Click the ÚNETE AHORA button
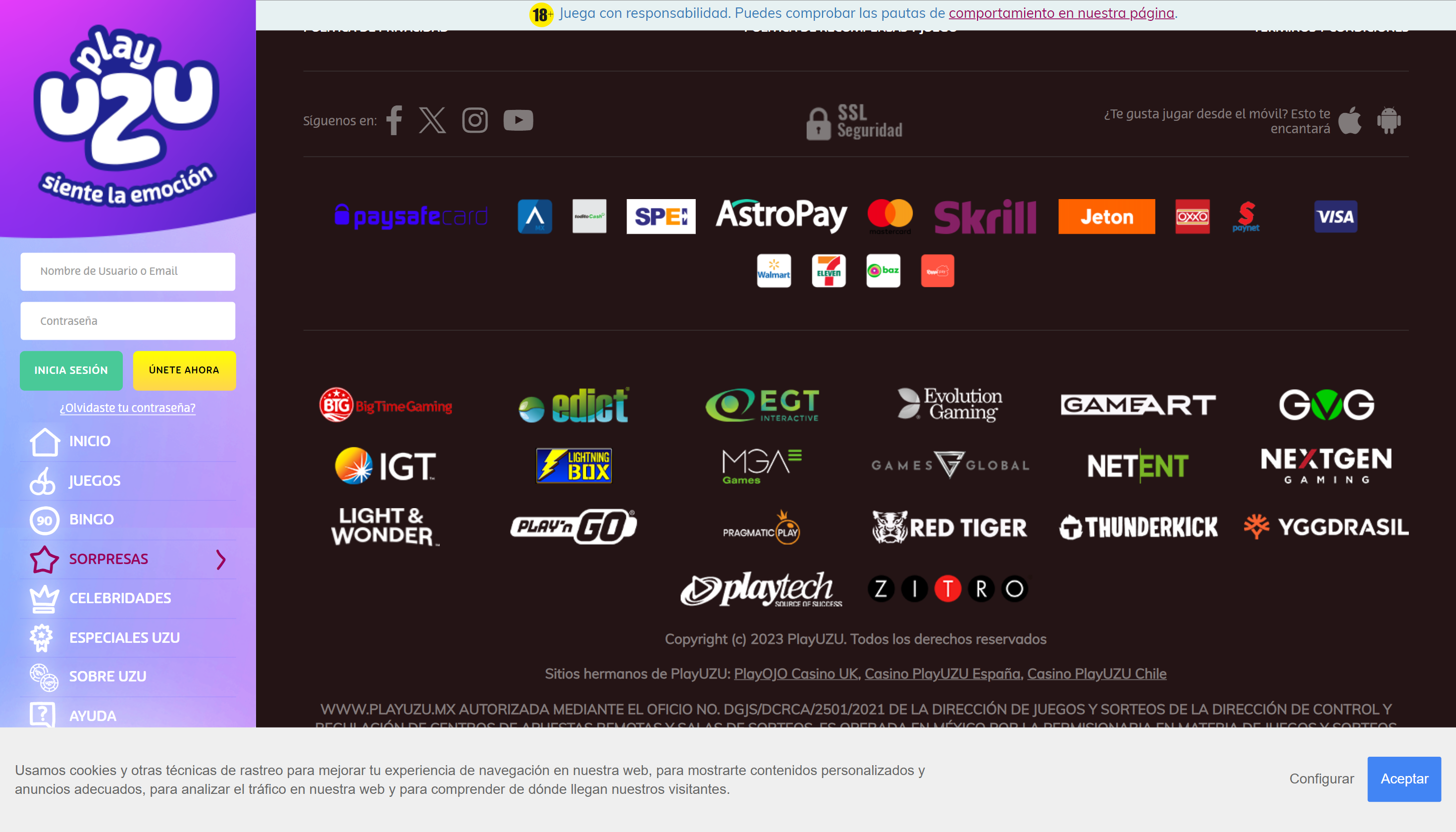The image size is (1456, 832). click(x=184, y=370)
